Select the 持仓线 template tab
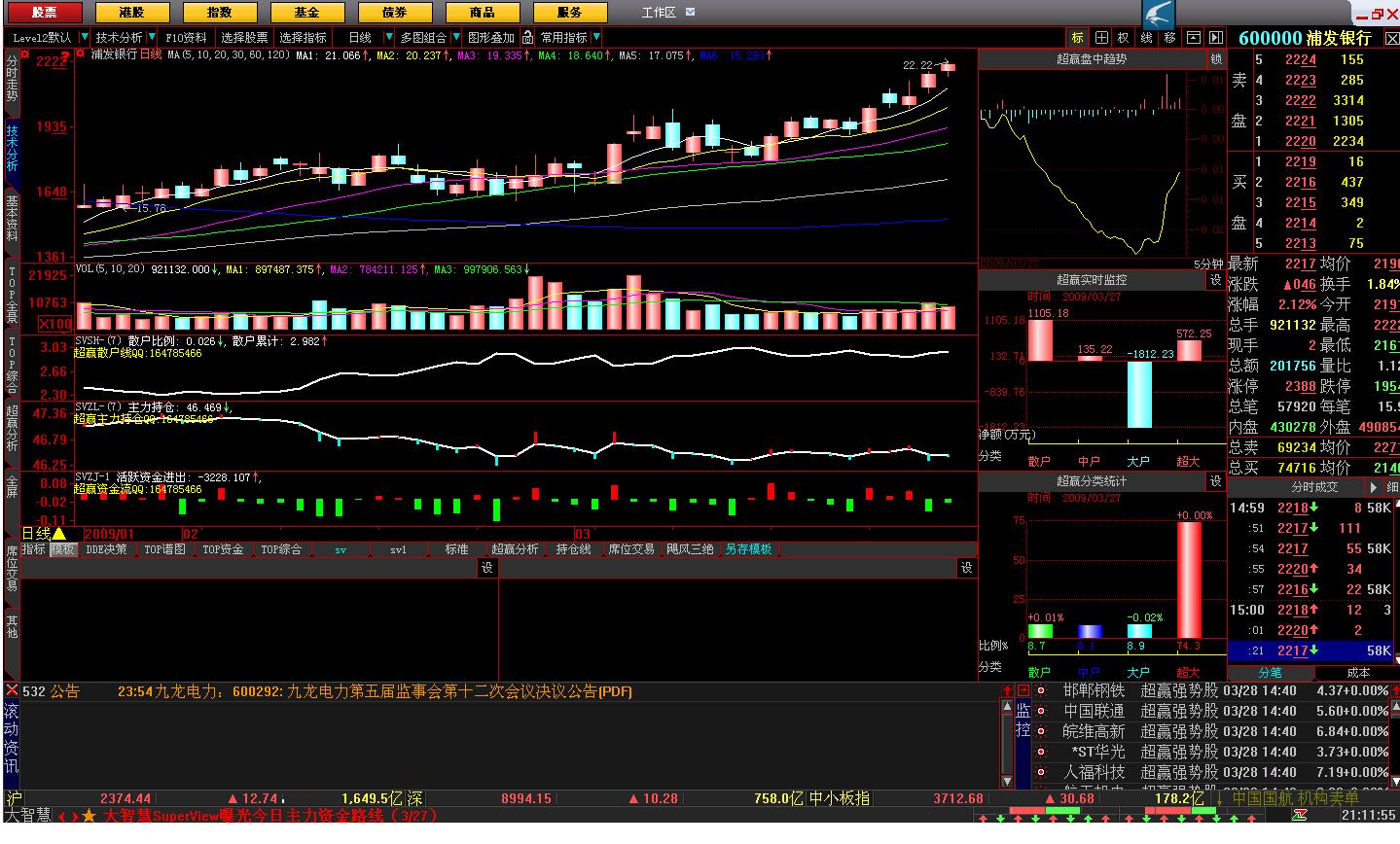The width and height of the screenshot is (1400, 844). (573, 549)
